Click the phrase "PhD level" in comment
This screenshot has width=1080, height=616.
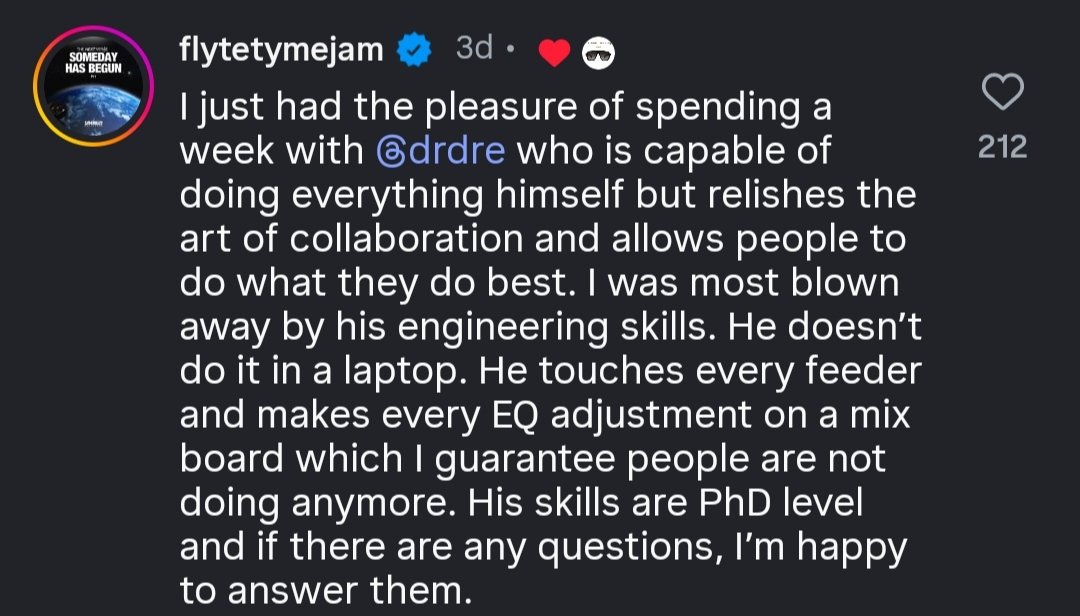pos(778,503)
